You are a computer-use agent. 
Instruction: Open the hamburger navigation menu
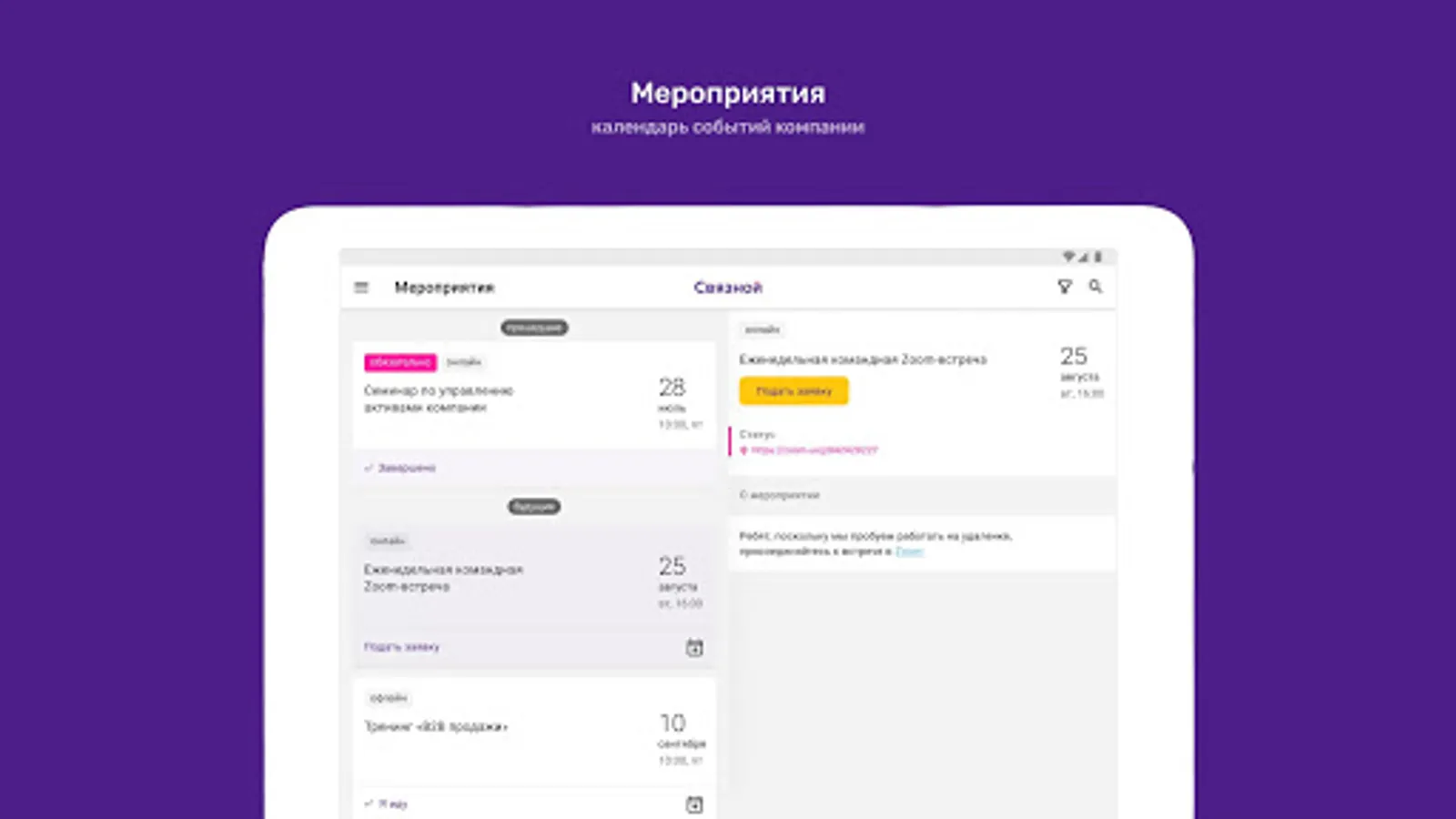pyautogui.click(x=361, y=288)
